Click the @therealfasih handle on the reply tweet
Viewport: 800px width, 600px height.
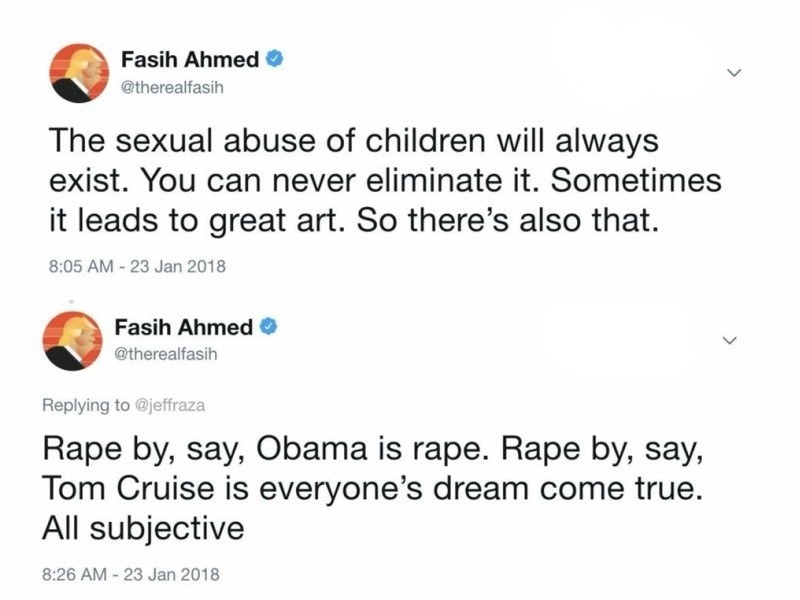pyautogui.click(x=166, y=354)
